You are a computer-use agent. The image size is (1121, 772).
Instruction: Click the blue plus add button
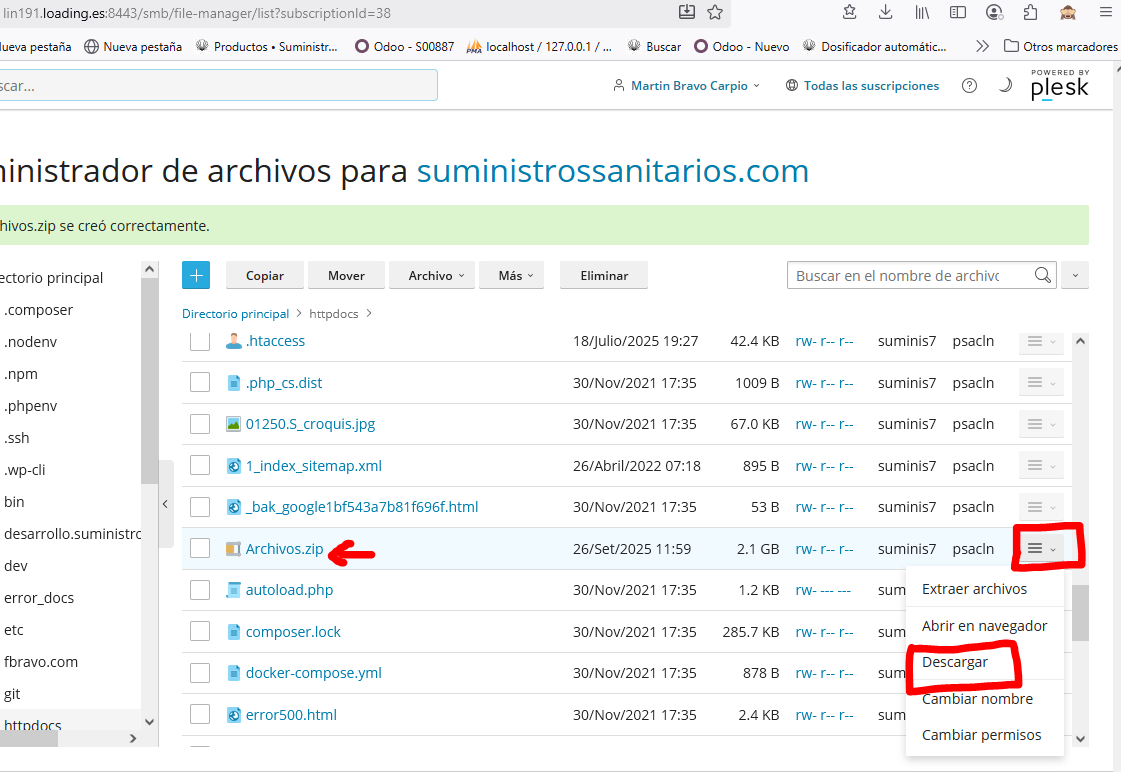point(196,275)
